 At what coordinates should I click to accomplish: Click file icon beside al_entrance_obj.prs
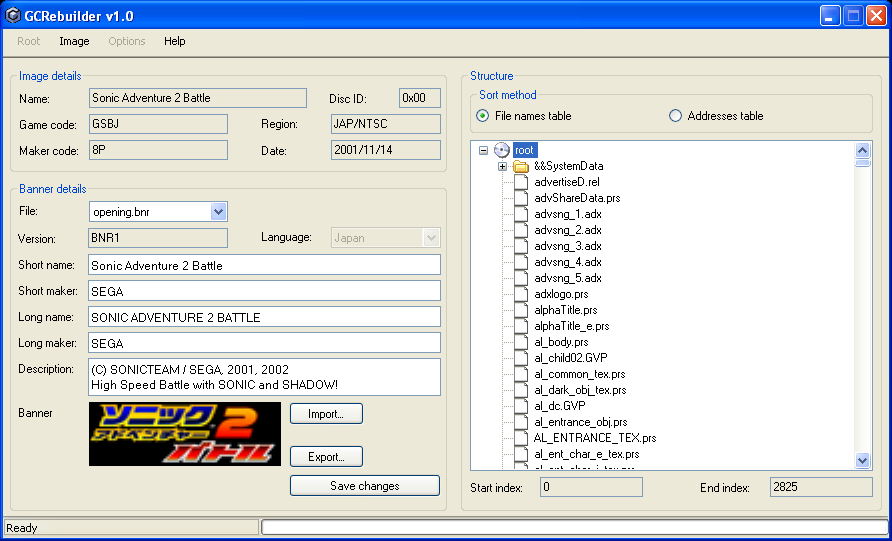[x=521, y=422]
